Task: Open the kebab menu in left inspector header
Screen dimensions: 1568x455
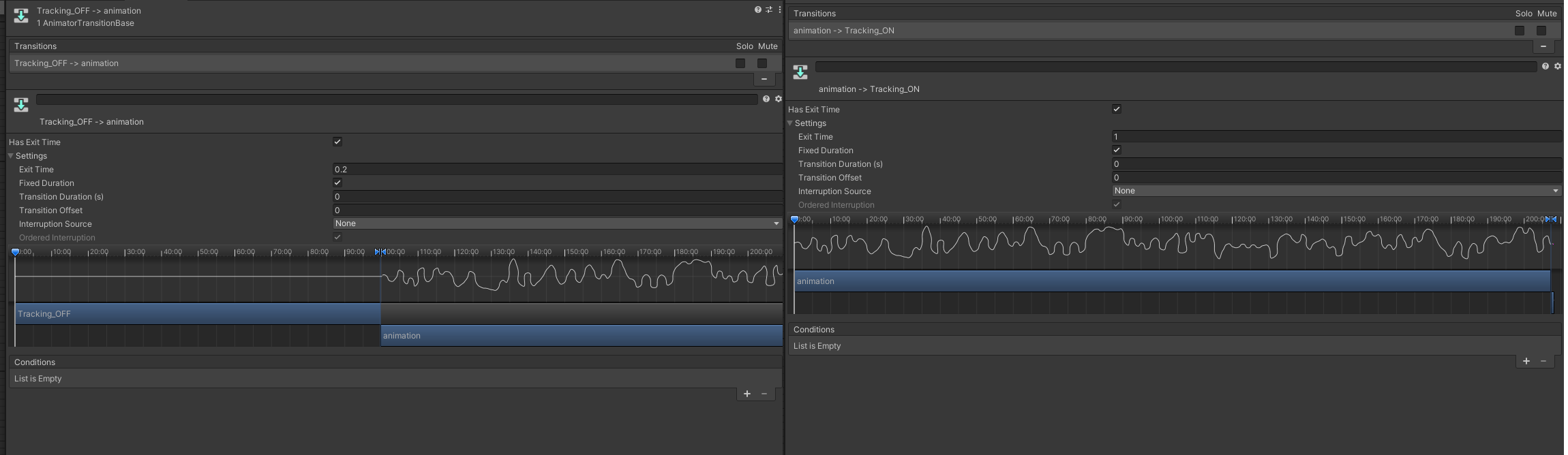Action: coord(779,10)
